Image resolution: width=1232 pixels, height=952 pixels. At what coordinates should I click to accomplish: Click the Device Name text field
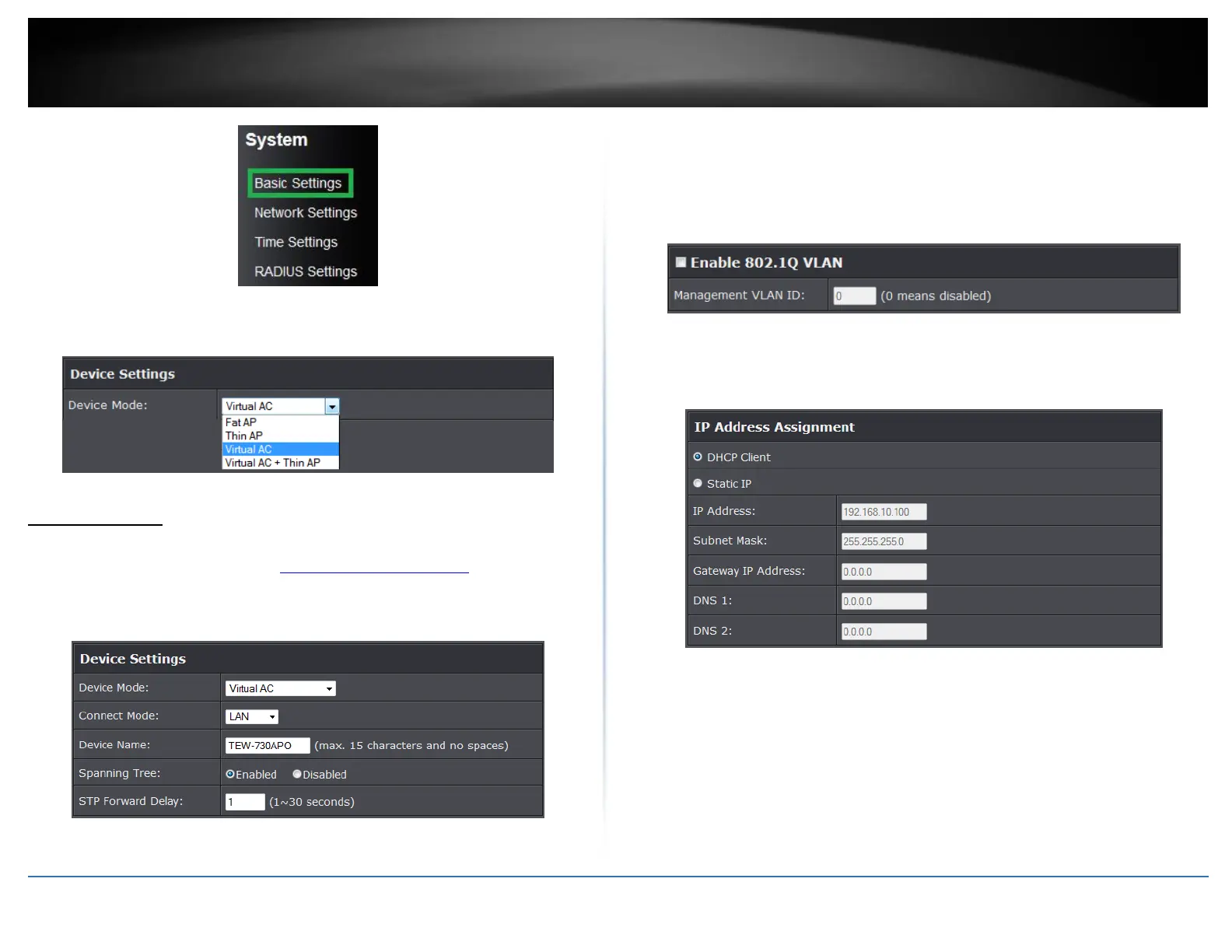pyautogui.click(x=268, y=746)
